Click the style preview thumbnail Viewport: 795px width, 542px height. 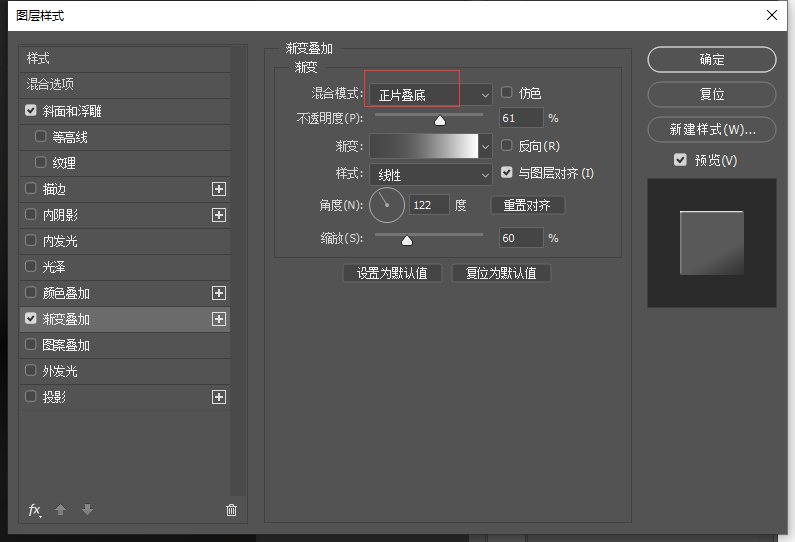click(712, 243)
